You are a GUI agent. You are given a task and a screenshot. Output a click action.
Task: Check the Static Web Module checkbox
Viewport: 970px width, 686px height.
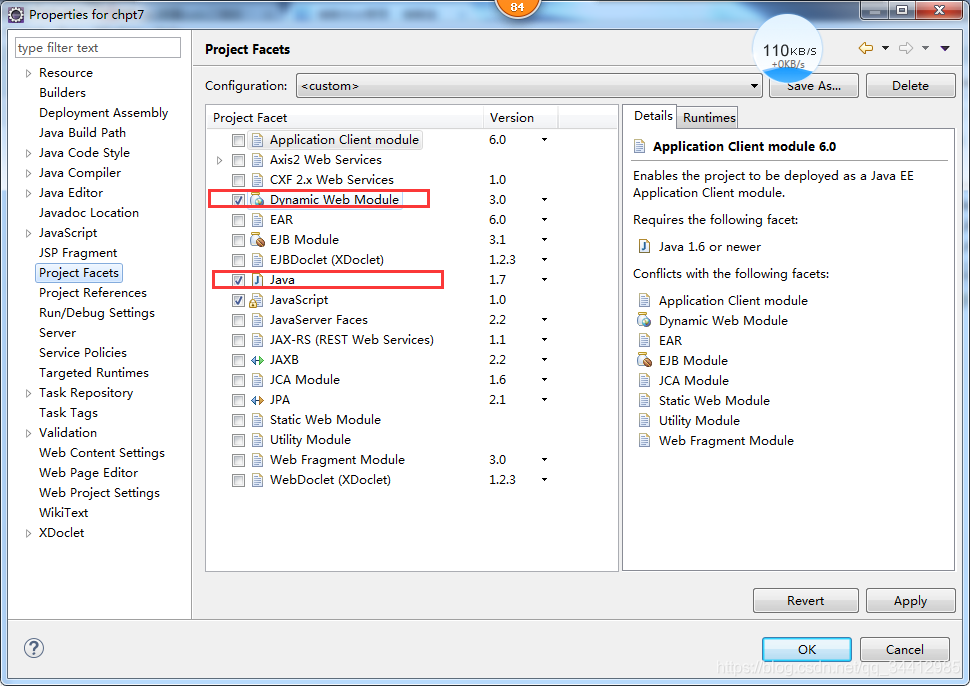point(238,421)
